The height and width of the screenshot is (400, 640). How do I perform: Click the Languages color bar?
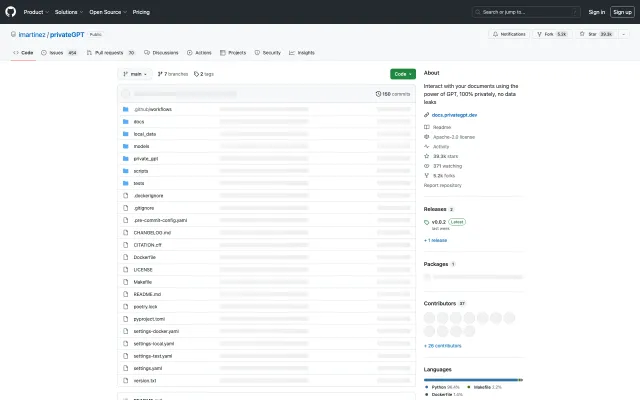(472, 379)
